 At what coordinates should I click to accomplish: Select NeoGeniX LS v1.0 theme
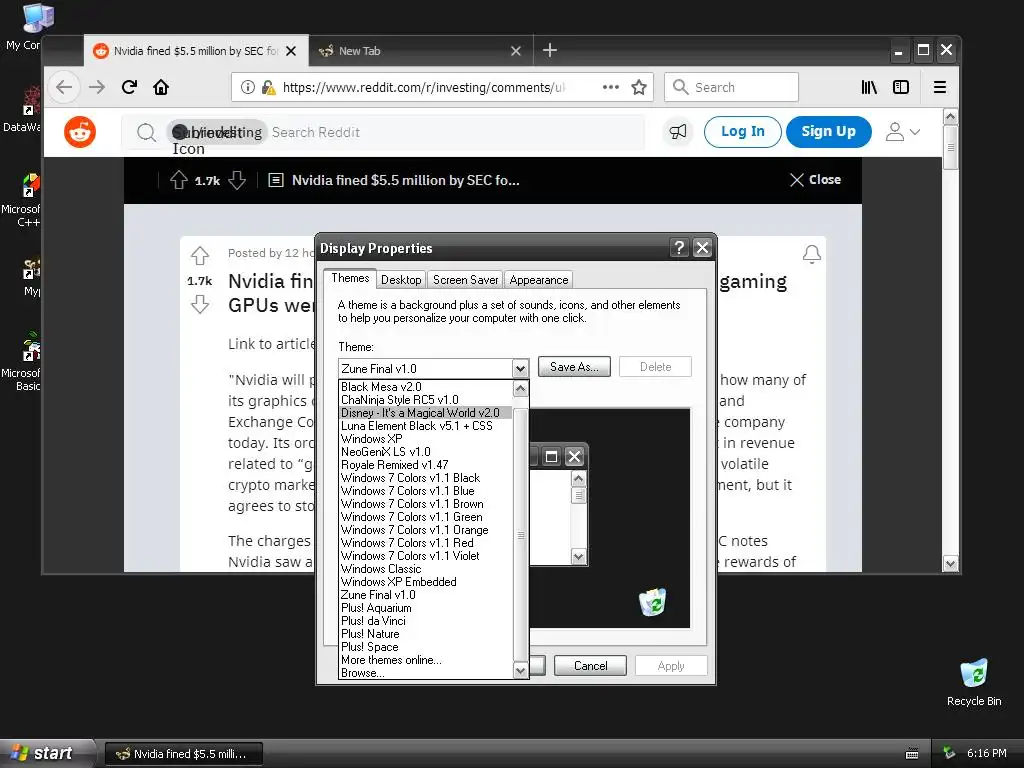click(x=425, y=452)
